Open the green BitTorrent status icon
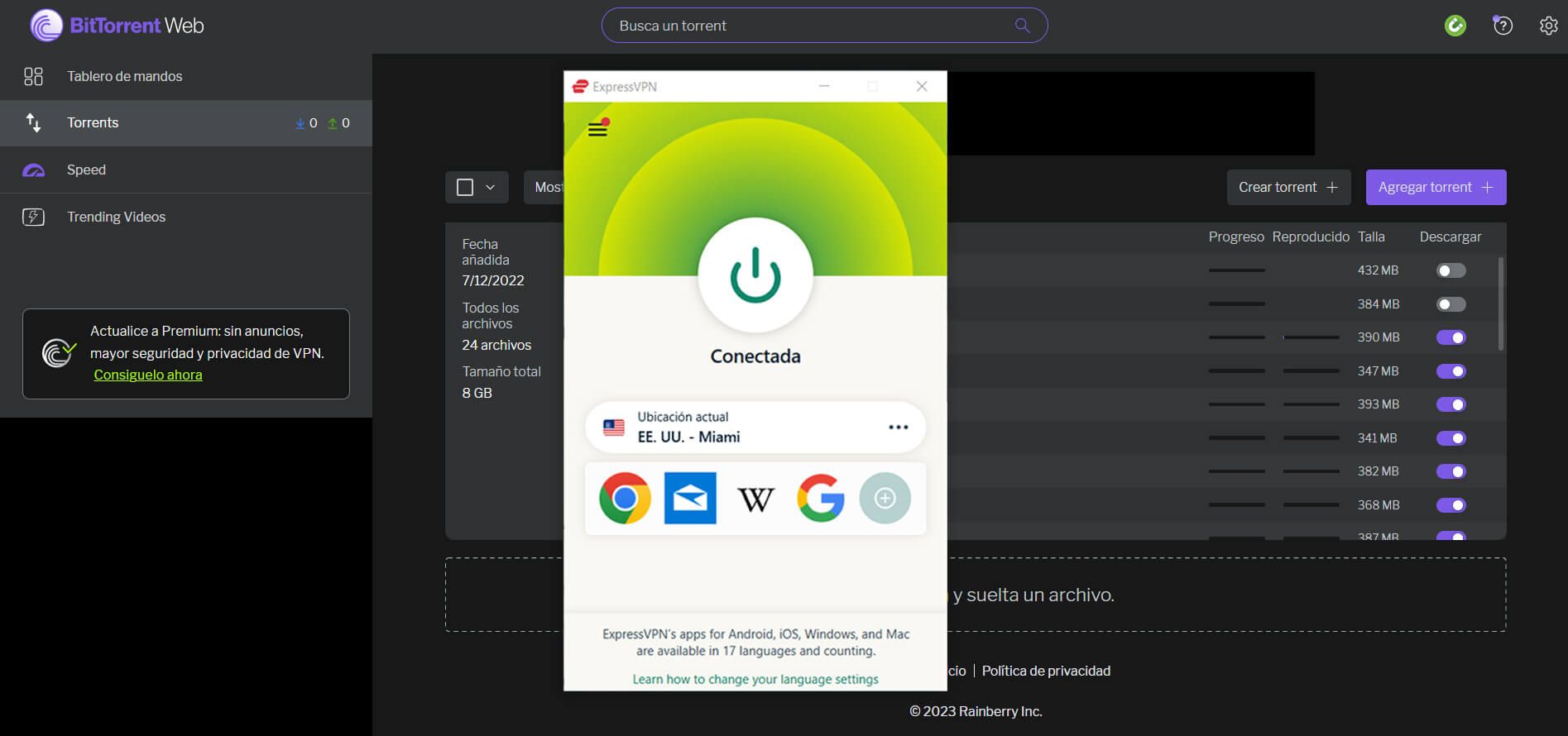This screenshot has height=736, width=1568. tap(1455, 26)
